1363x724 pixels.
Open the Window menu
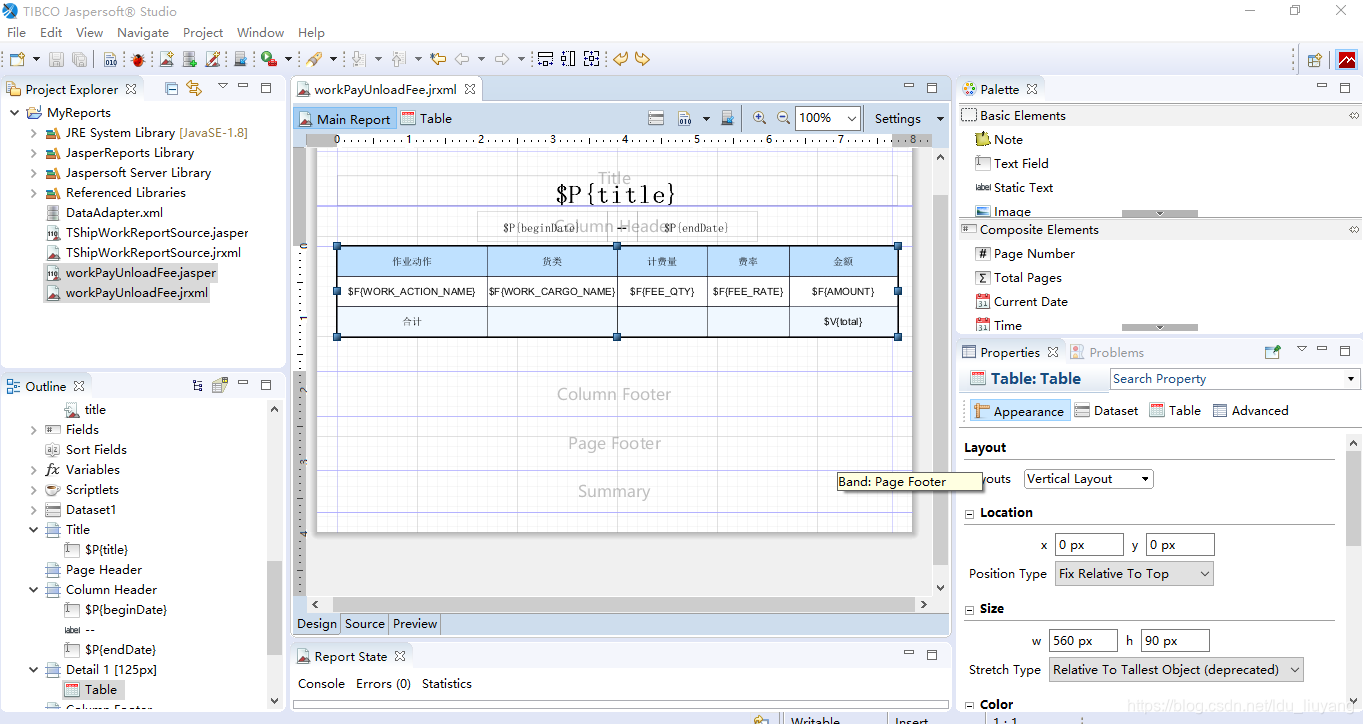(x=260, y=32)
